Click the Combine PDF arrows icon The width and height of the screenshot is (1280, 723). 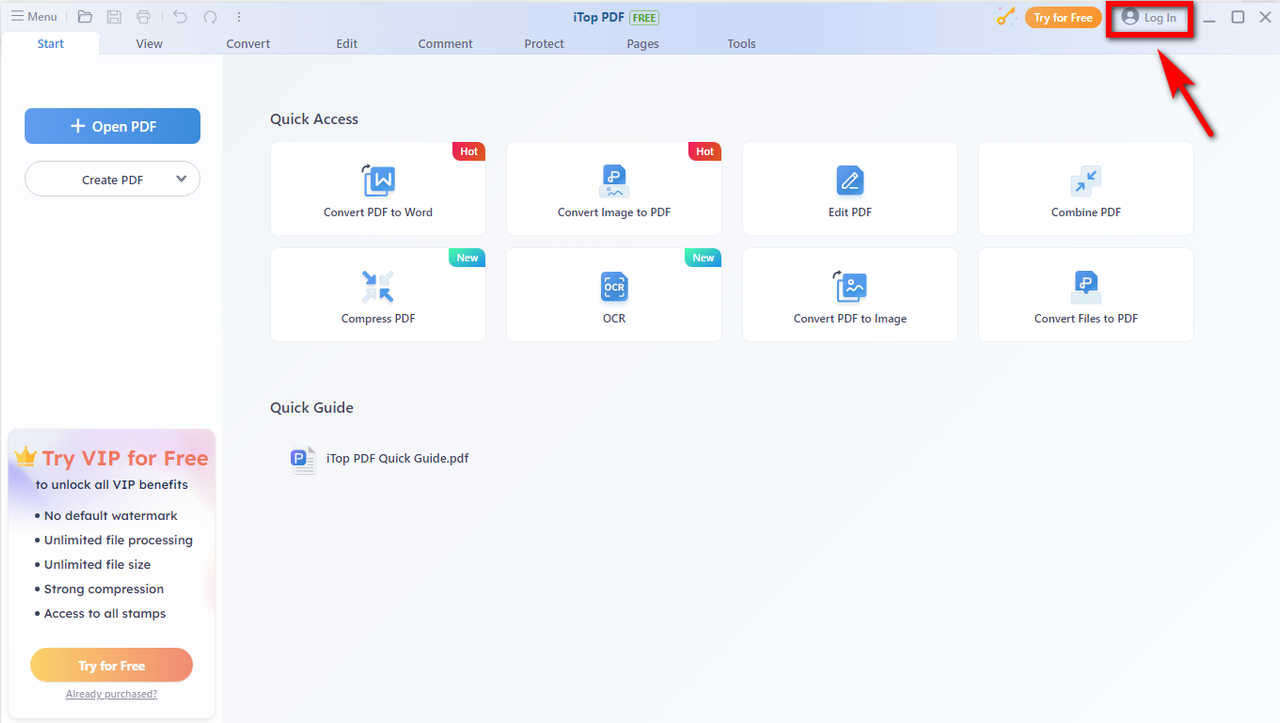click(1086, 180)
